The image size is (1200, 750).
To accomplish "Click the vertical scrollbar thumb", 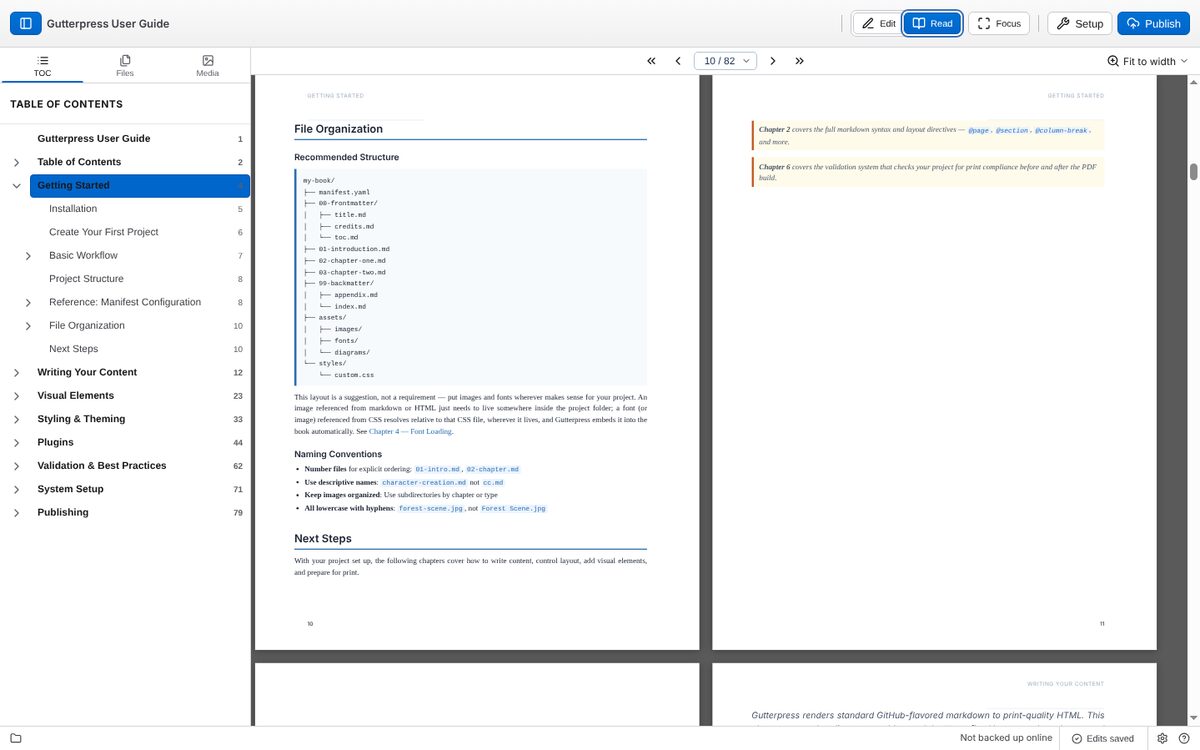I will pyautogui.click(x=1193, y=171).
